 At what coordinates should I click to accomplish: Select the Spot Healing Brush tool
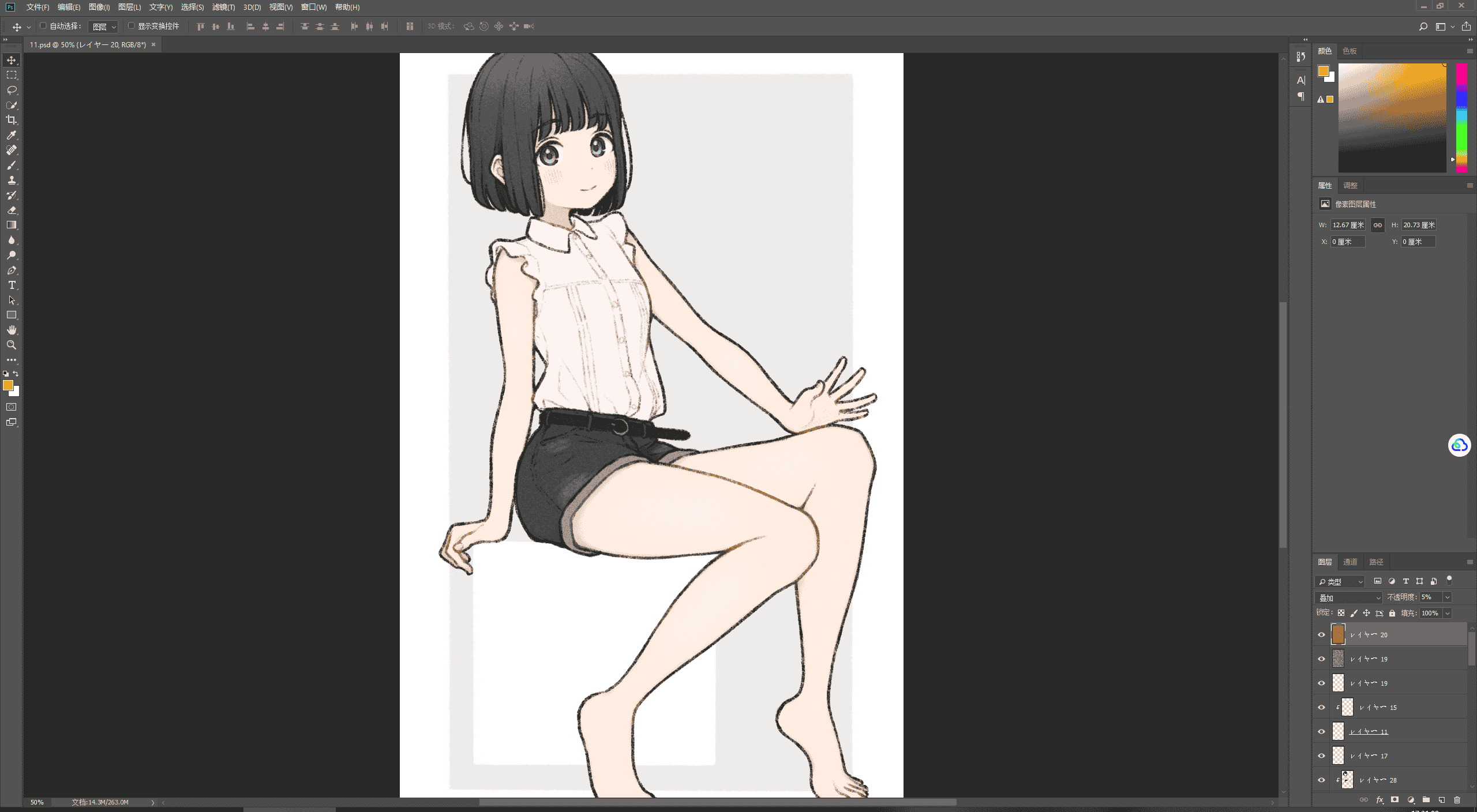12,150
